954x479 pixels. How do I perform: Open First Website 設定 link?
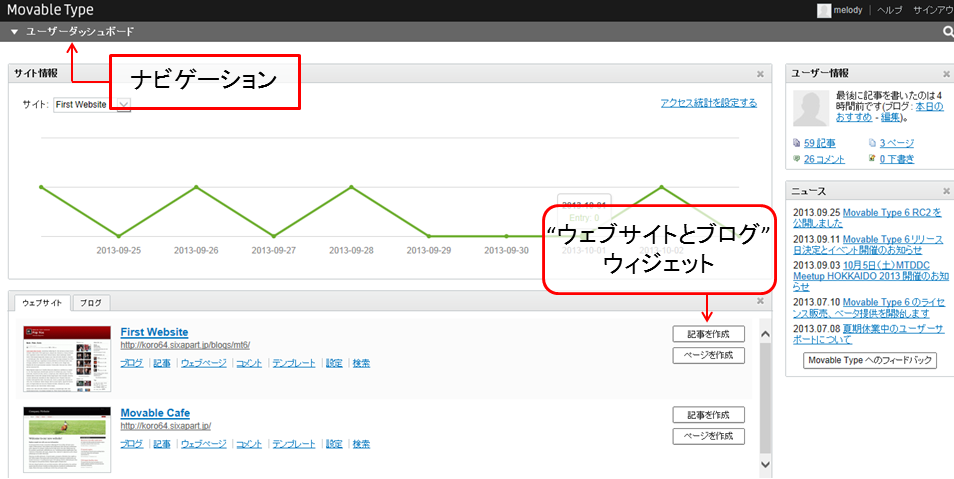coord(334,363)
